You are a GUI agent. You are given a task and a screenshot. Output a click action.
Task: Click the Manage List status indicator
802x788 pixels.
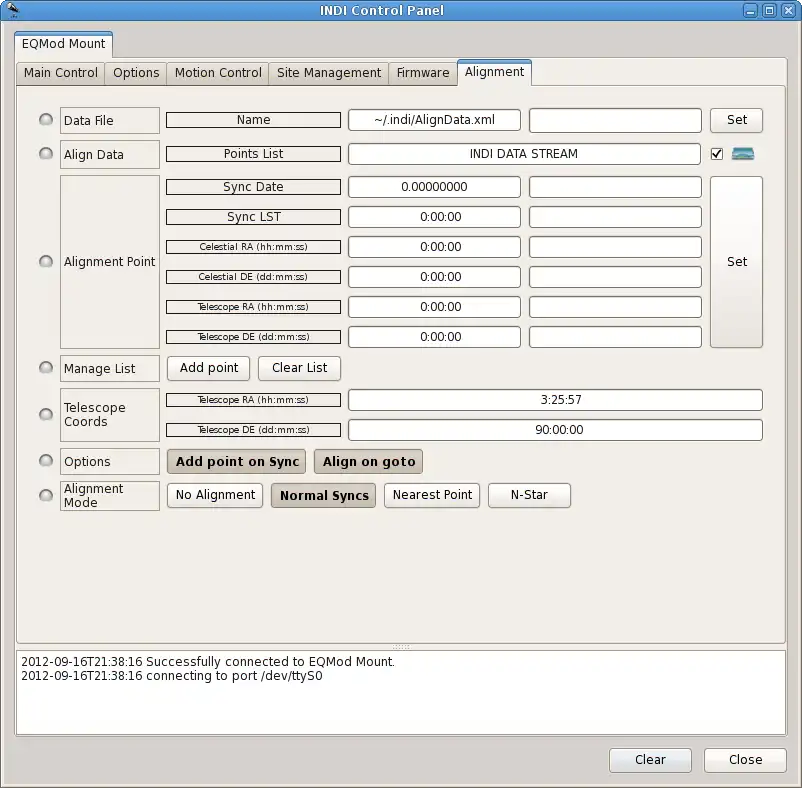click(46, 368)
